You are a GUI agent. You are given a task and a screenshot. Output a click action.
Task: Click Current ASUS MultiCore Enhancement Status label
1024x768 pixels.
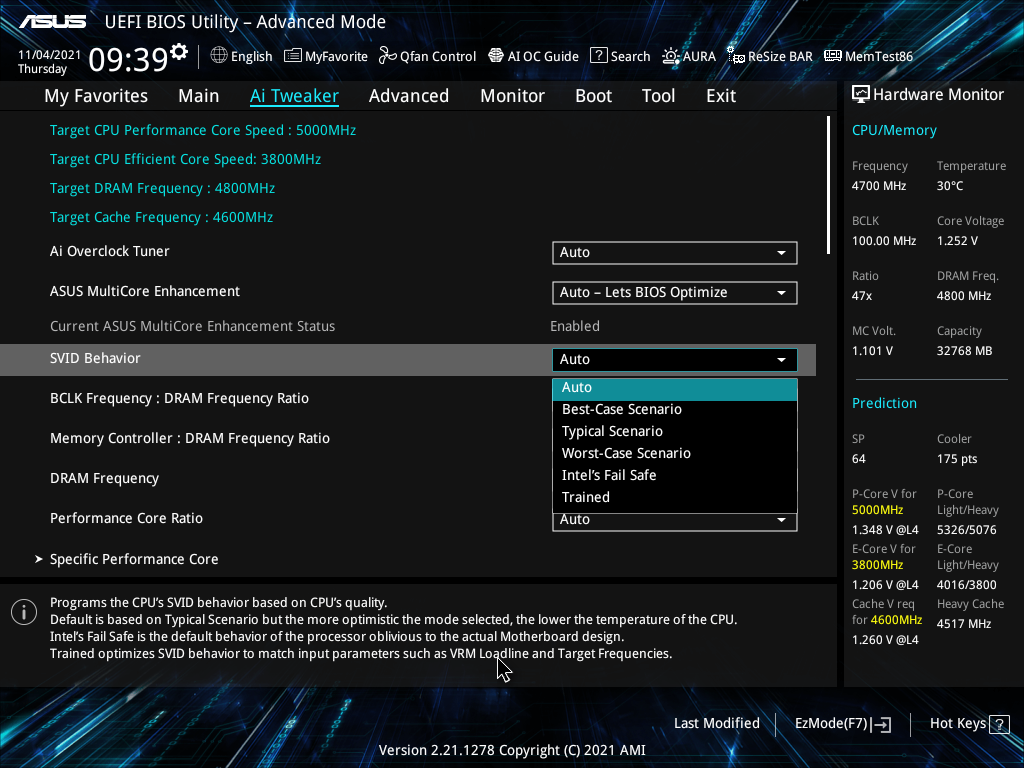(193, 327)
